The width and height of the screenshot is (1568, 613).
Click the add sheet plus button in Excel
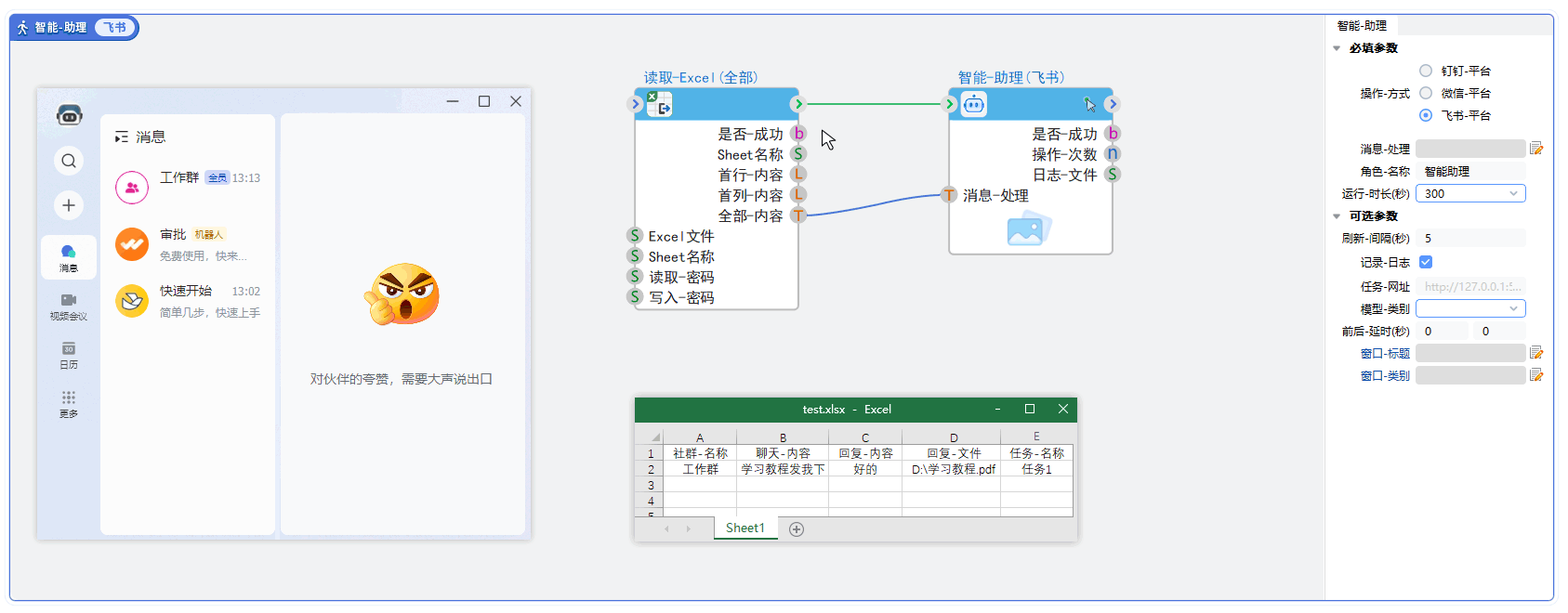797,529
